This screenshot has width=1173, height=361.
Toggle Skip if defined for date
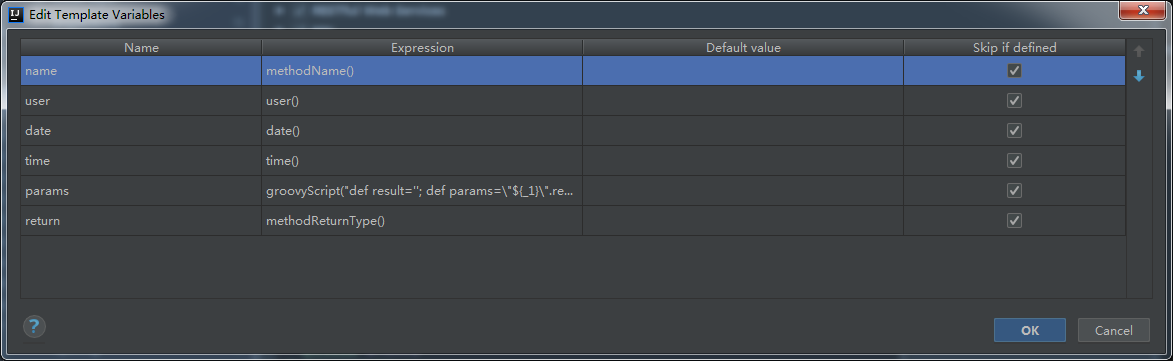tap(1014, 131)
